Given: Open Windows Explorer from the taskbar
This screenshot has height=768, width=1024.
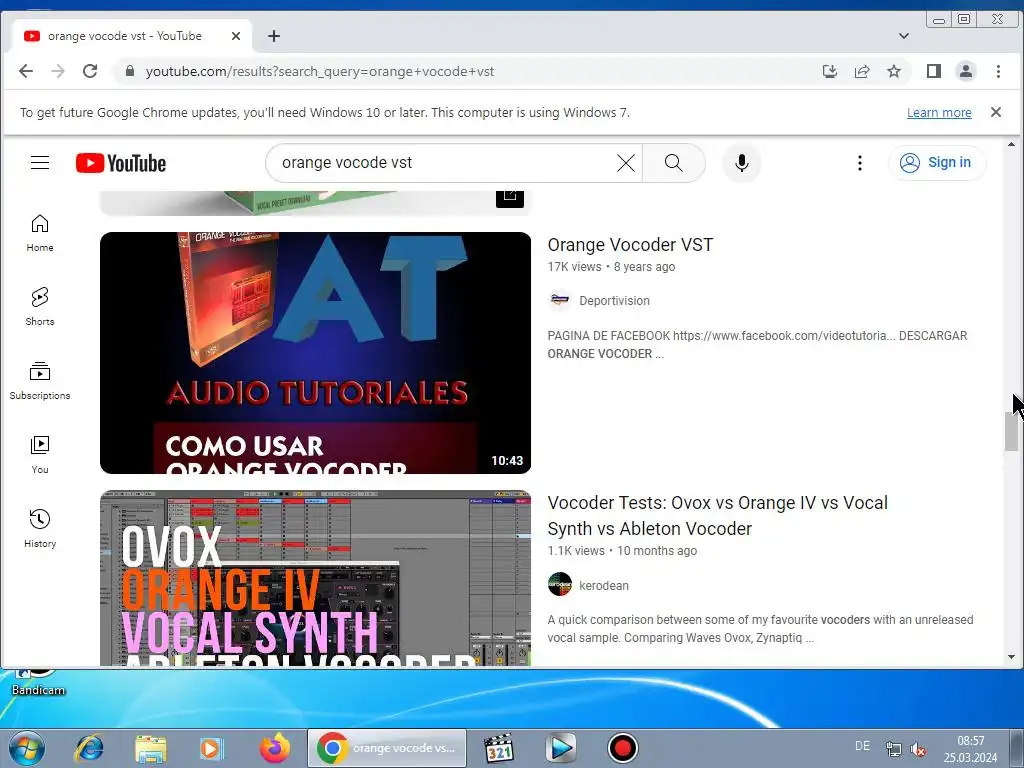Looking at the screenshot, I should pyautogui.click(x=150, y=748).
